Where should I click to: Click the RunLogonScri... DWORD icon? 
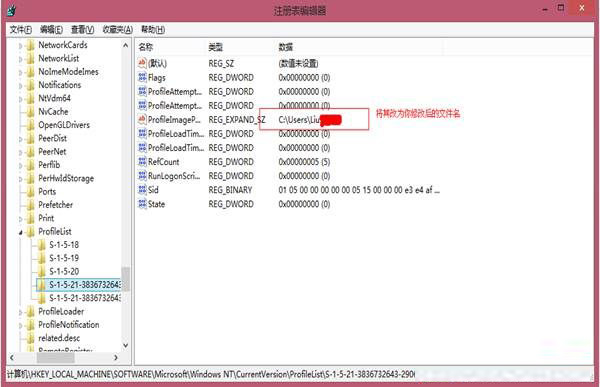(x=142, y=176)
